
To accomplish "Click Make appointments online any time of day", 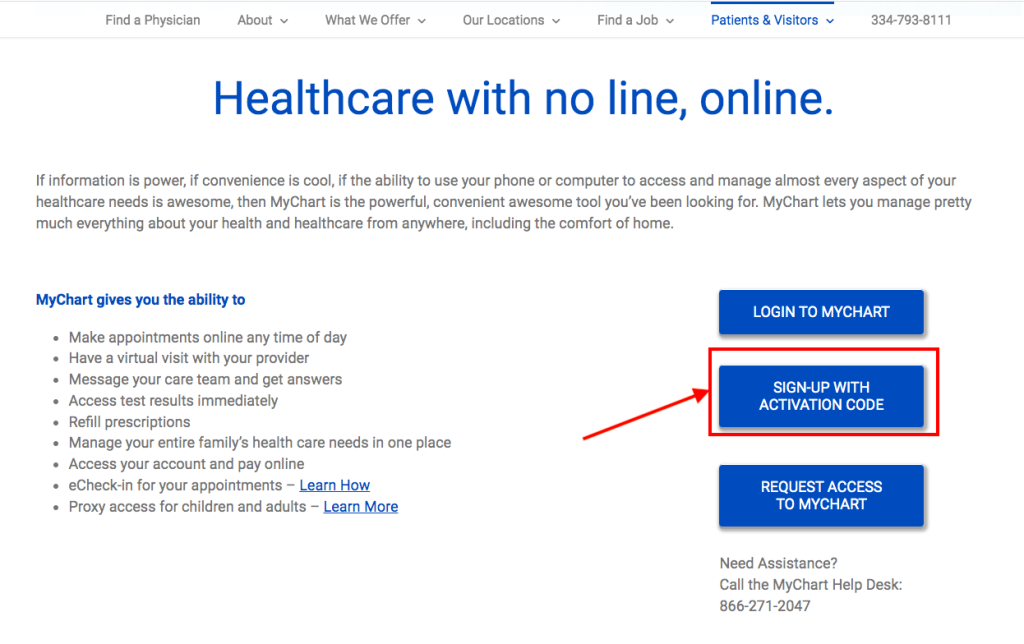I will point(208,337).
